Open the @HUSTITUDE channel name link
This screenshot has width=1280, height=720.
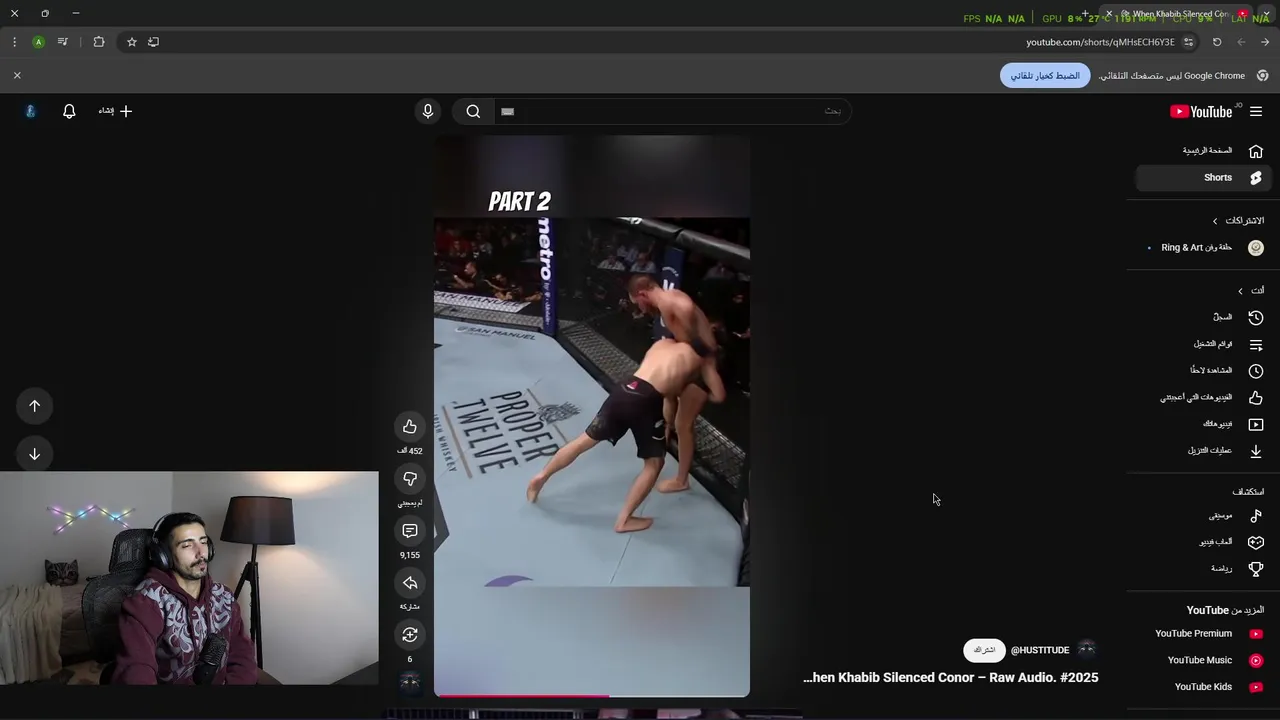(x=1040, y=651)
